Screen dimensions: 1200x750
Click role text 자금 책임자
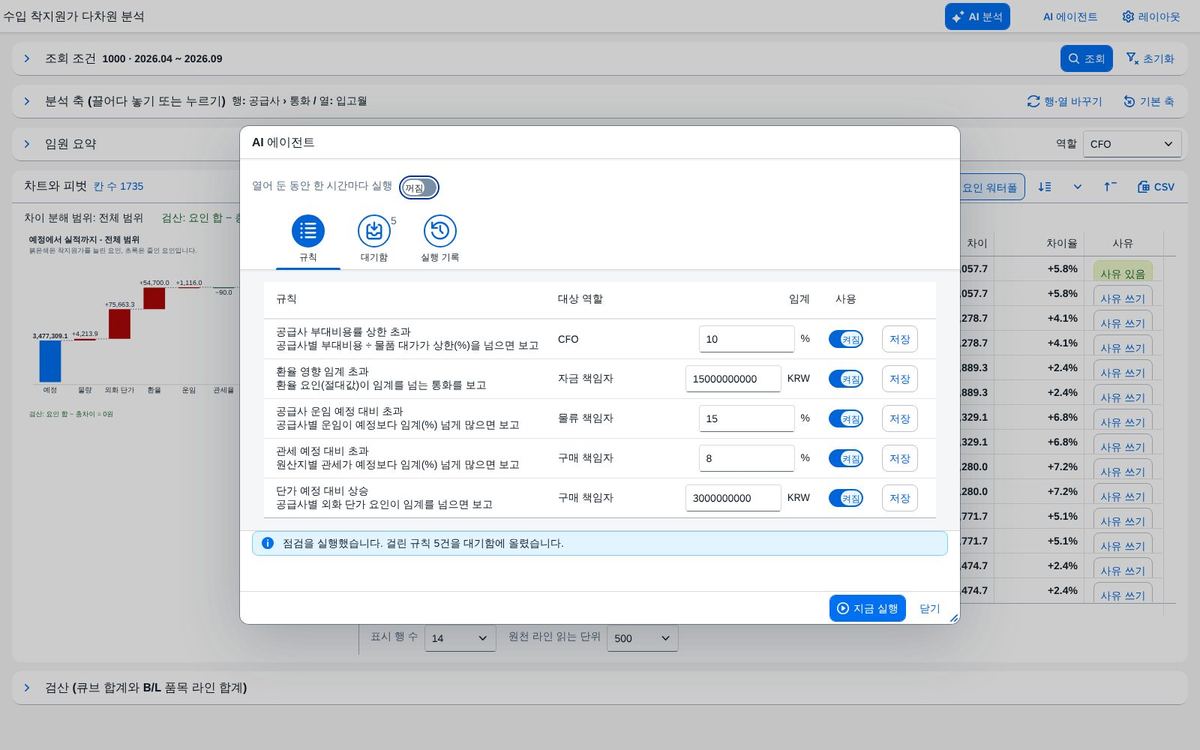[x=585, y=378]
